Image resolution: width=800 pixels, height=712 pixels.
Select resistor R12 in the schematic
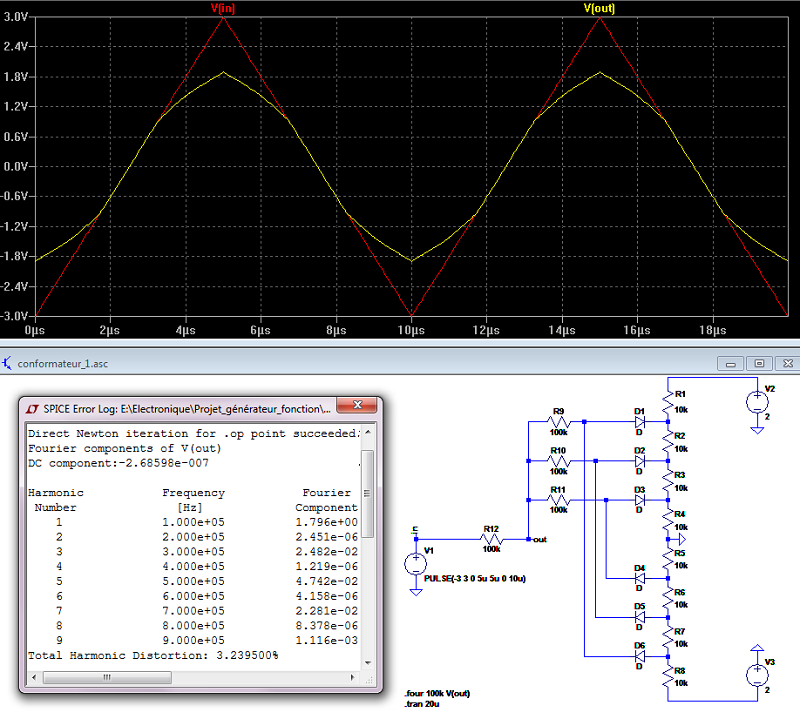491,539
